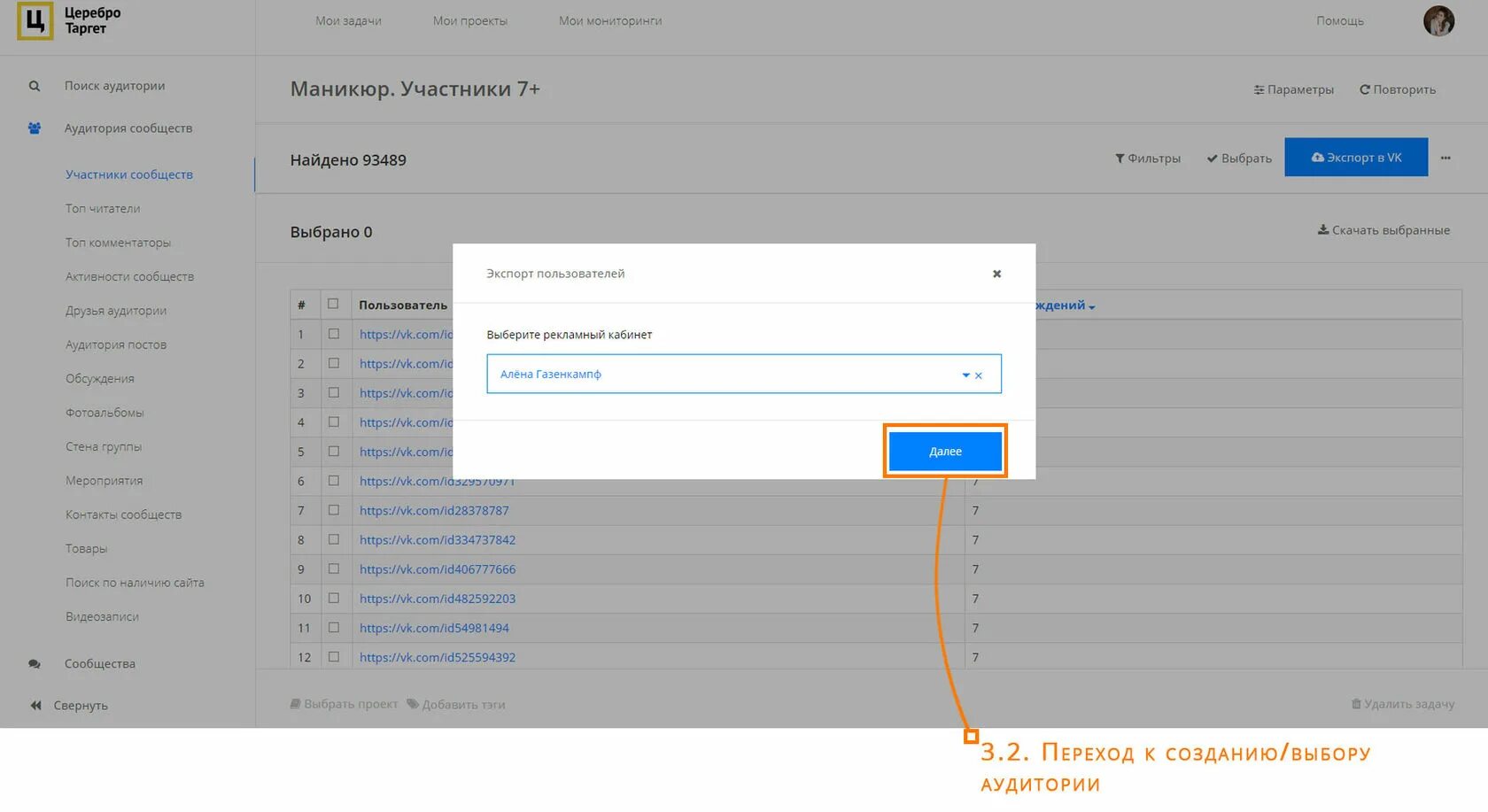1488x812 pixels.
Task: Select Товары in sidebar
Action: coord(86,549)
